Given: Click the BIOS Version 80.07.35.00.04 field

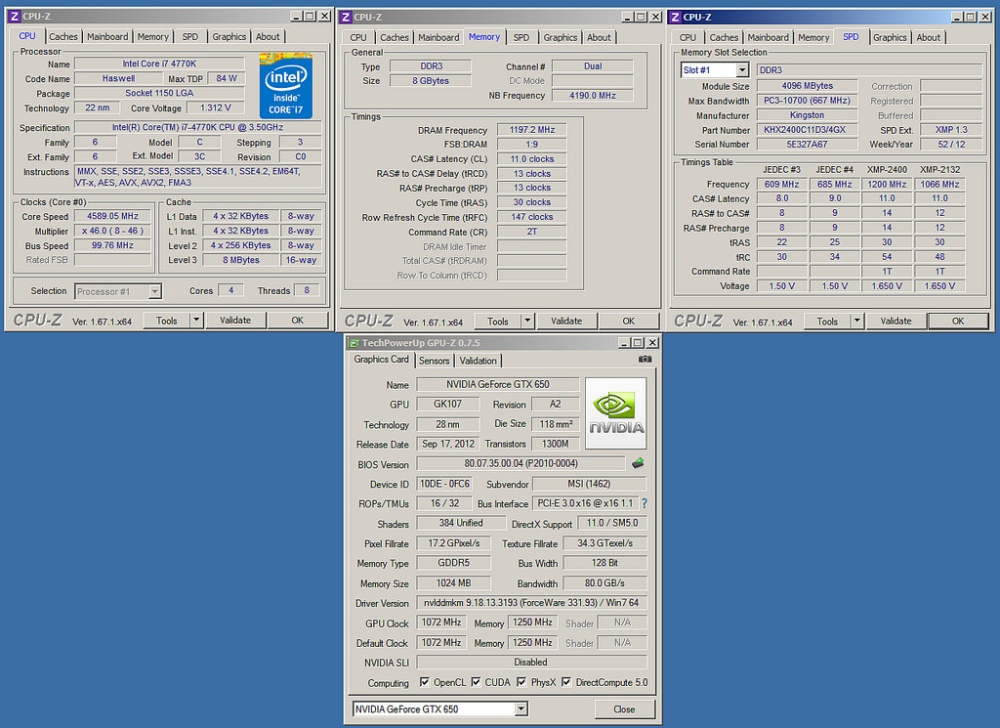Looking at the screenshot, I should click(x=520, y=463).
